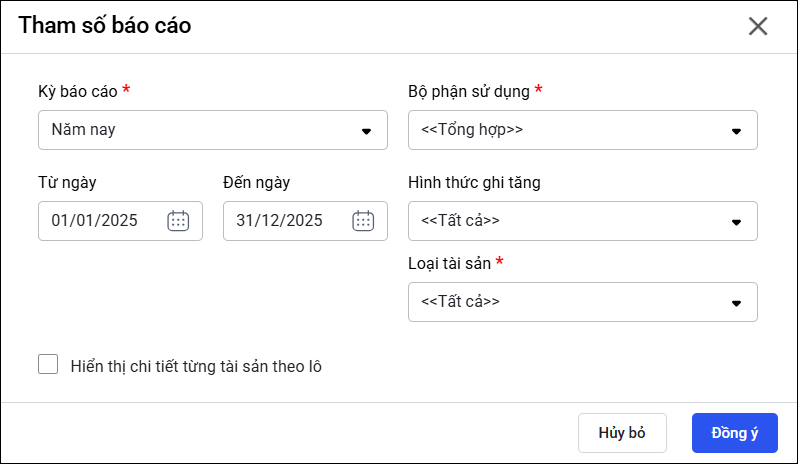Expand the Hình thức ghi tăng combo box
Viewport: 798px width, 464px height.
tap(570, 221)
